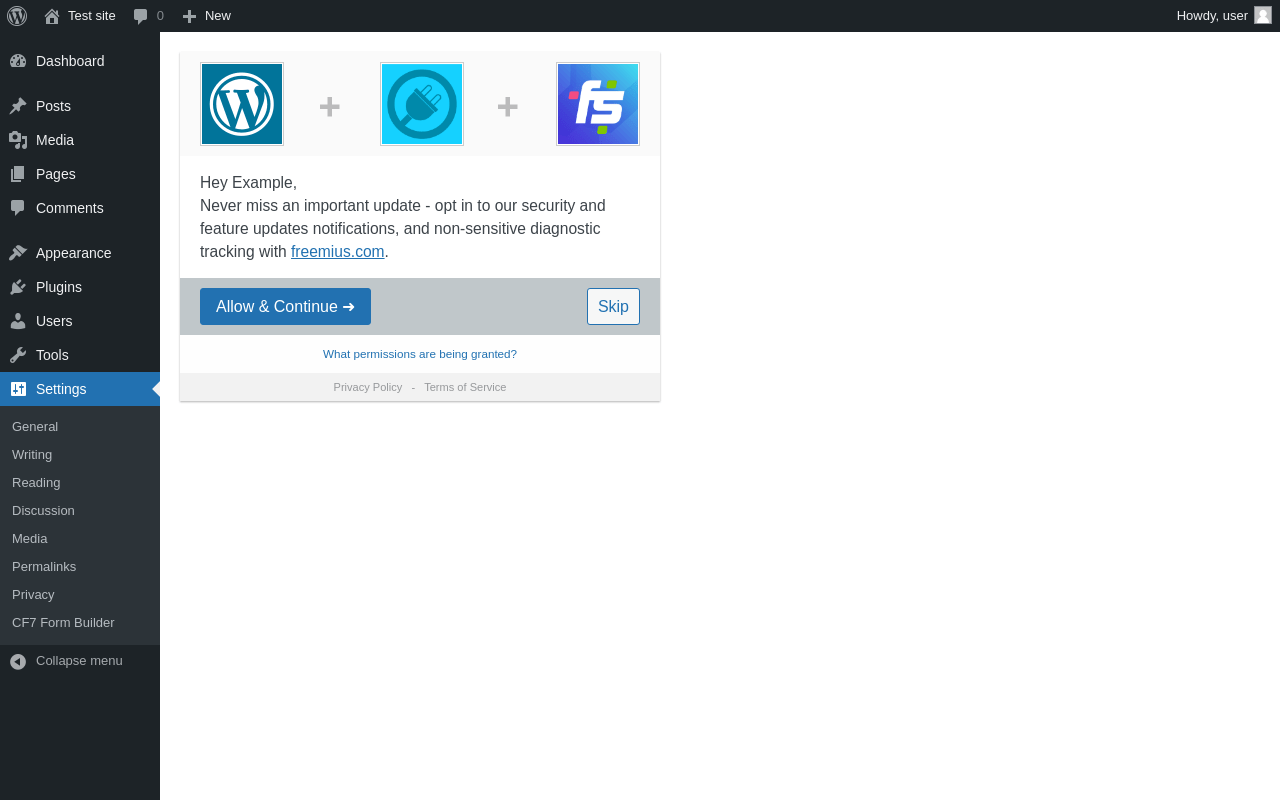Screen dimensions: 1280x800
Task: Visit the Test site link text
Action: [x=92, y=15]
